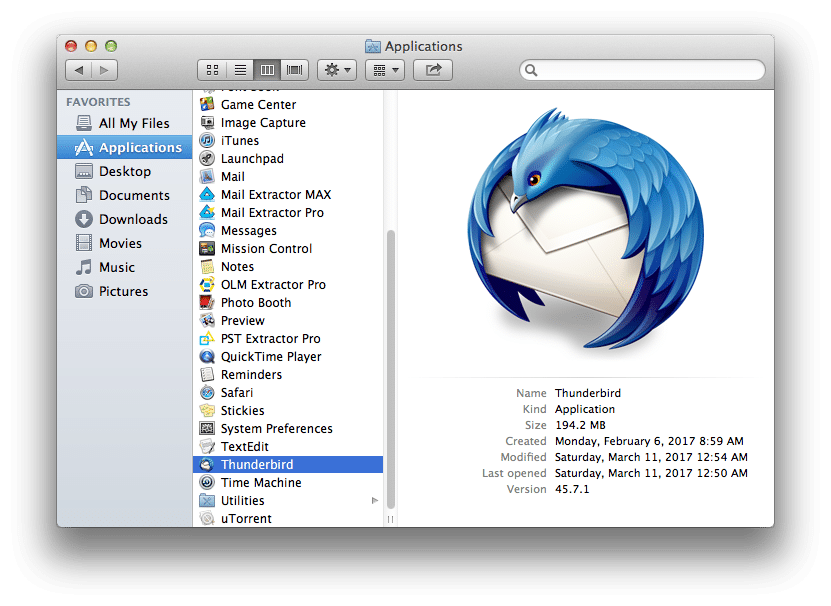Switch to list view
This screenshot has width=831, height=606.
point(239,69)
